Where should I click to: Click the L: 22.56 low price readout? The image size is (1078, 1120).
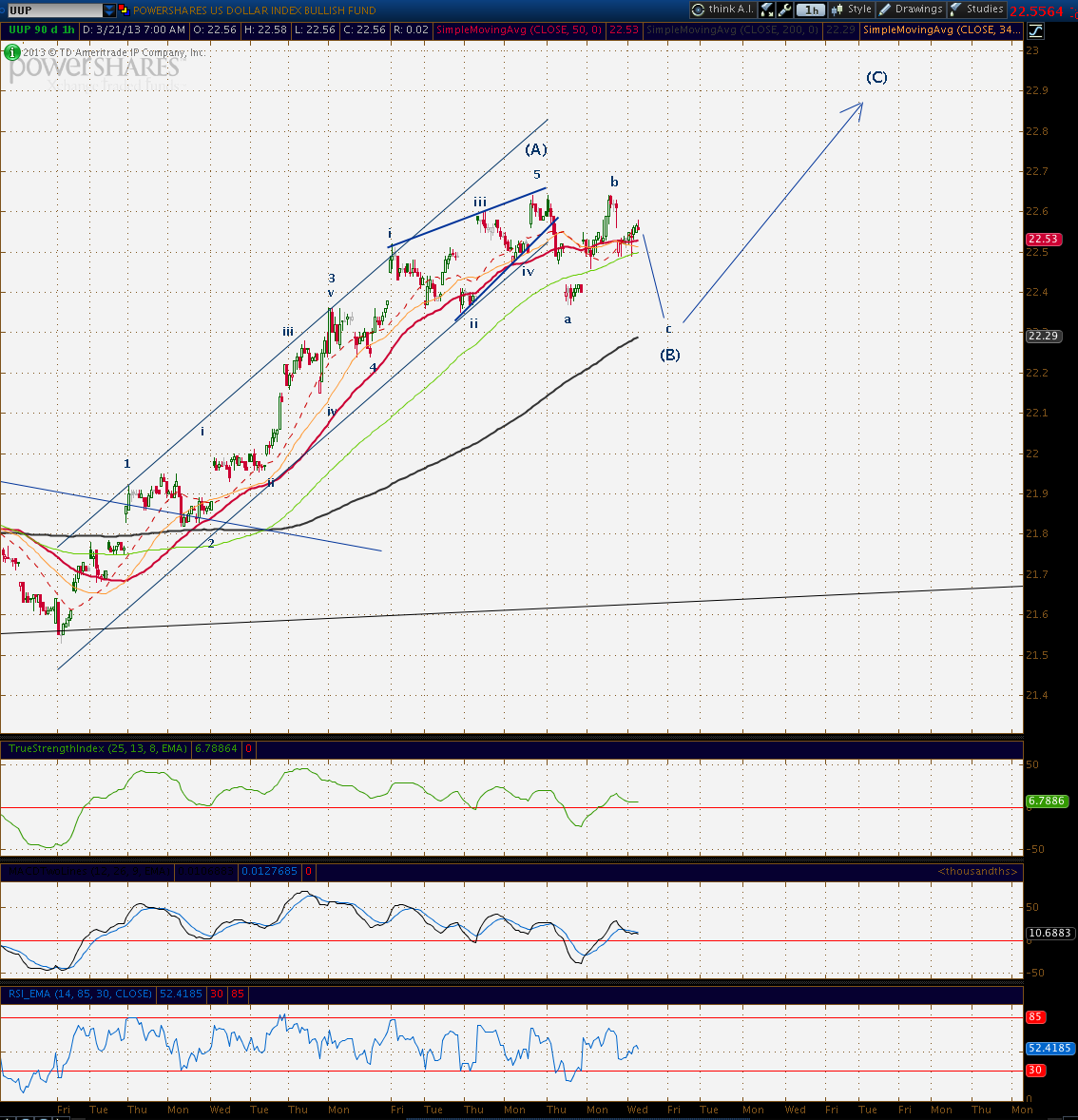point(315,30)
